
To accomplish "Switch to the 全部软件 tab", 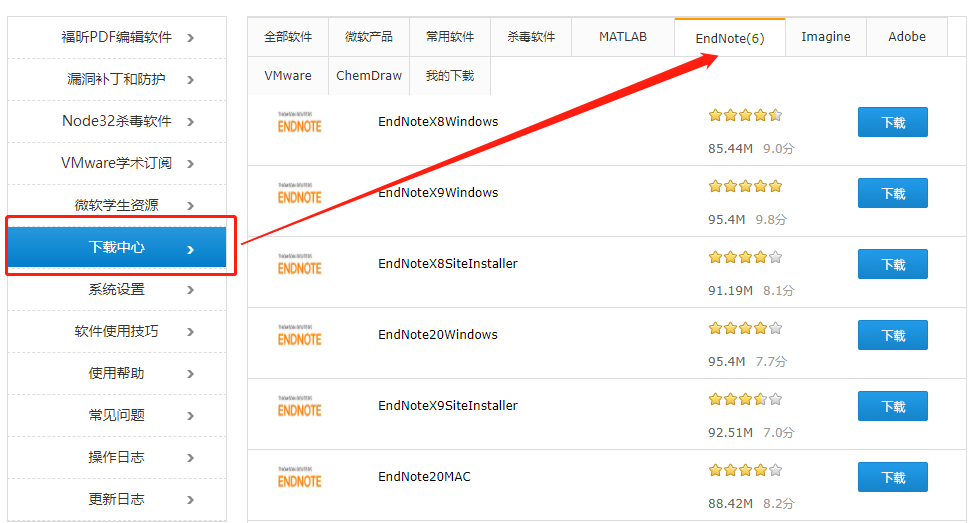I will point(288,37).
